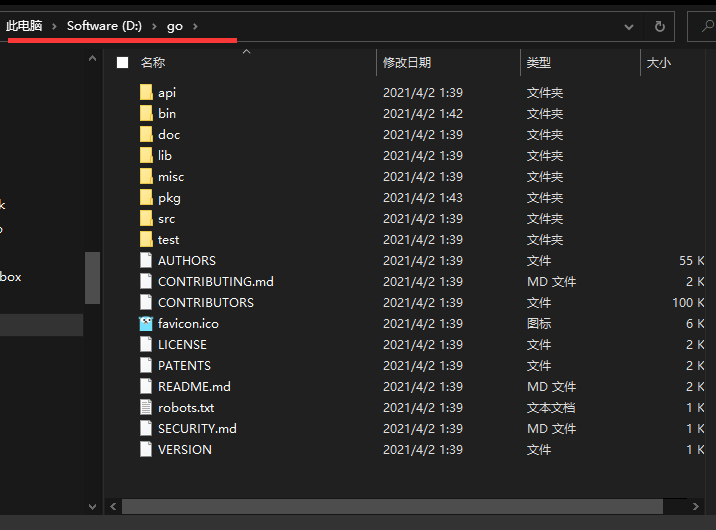Select the README.md file icon
716x530 pixels.
pyautogui.click(x=146, y=386)
